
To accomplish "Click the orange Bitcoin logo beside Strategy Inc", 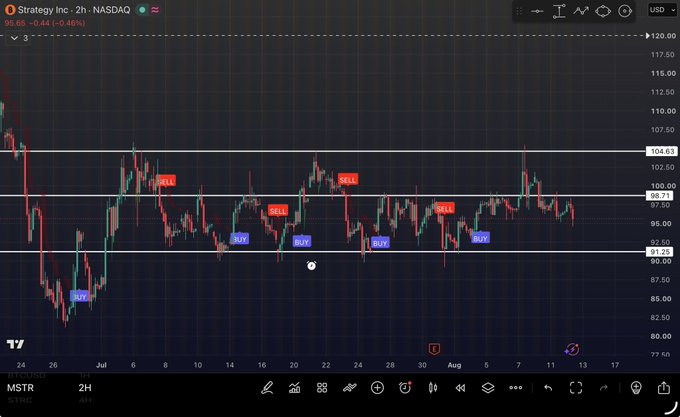I will click(10, 10).
